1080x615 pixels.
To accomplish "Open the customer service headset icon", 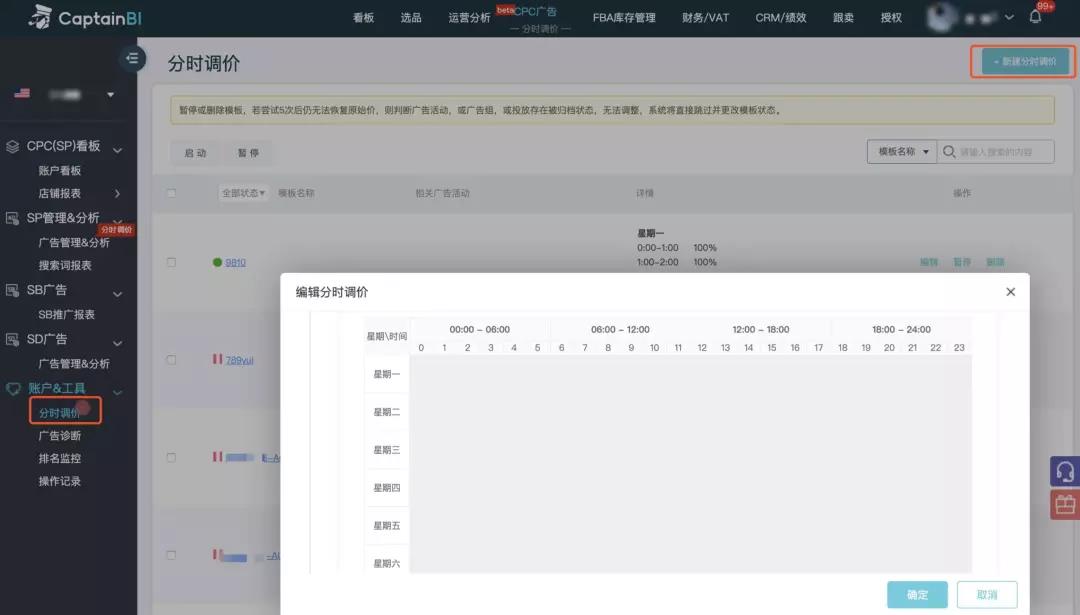I will [1065, 472].
